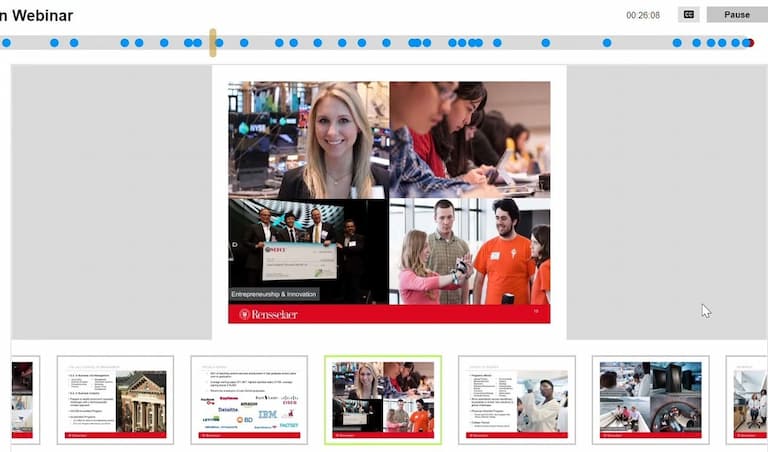Click the 00:26:08 elapsed time display
This screenshot has width=768, height=452.
(643, 15)
